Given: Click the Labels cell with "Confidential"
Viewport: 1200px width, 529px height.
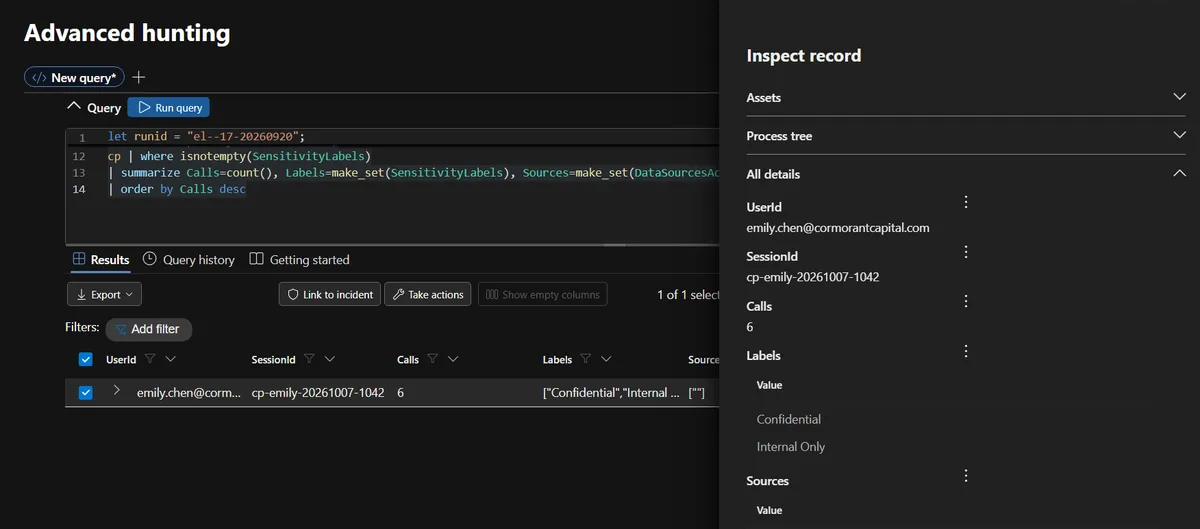Looking at the screenshot, I should pyautogui.click(x=611, y=393).
